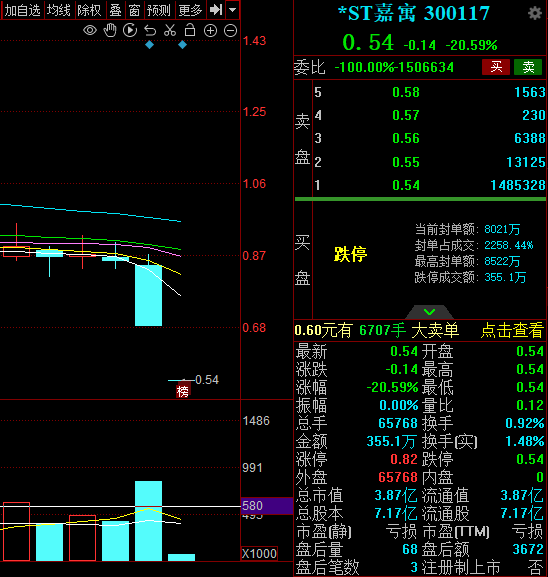The image size is (548, 577).
Task: Click the 580 volume value marker
Action: point(267,506)
